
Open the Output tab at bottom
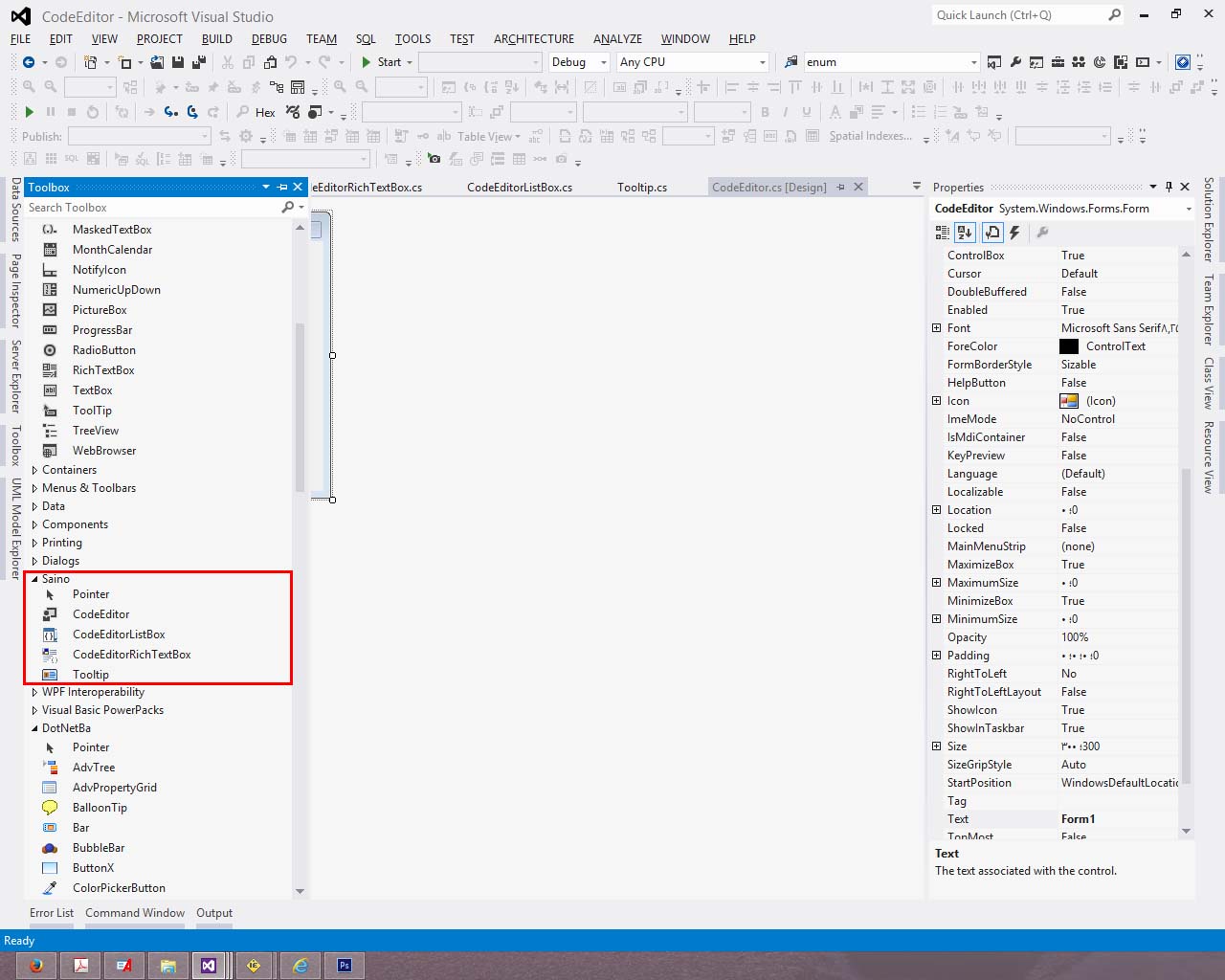(214, 913)
